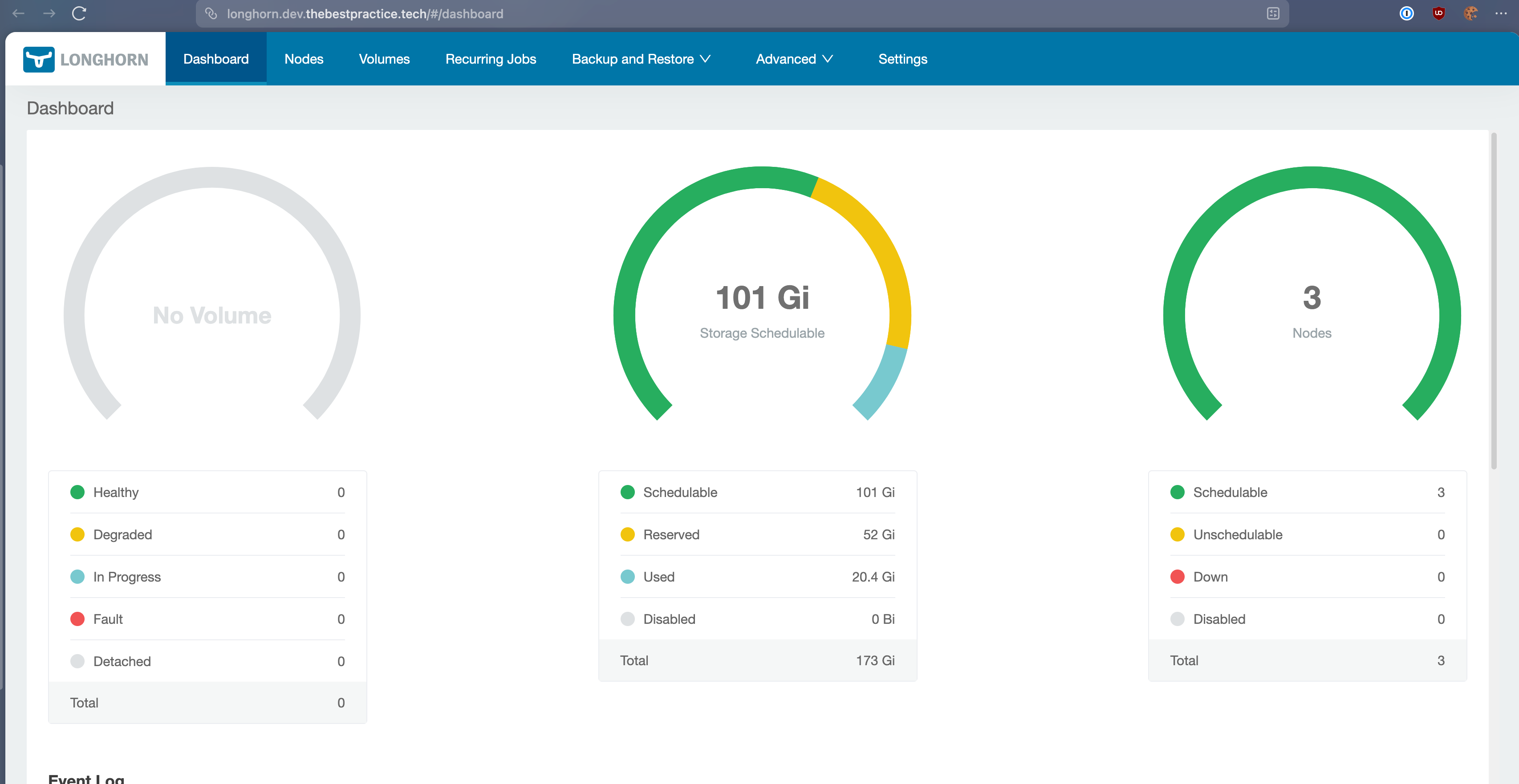This screenshot has width=1519, height=784.
Task: Open the Settings page
Action: (x=902, y=59)
